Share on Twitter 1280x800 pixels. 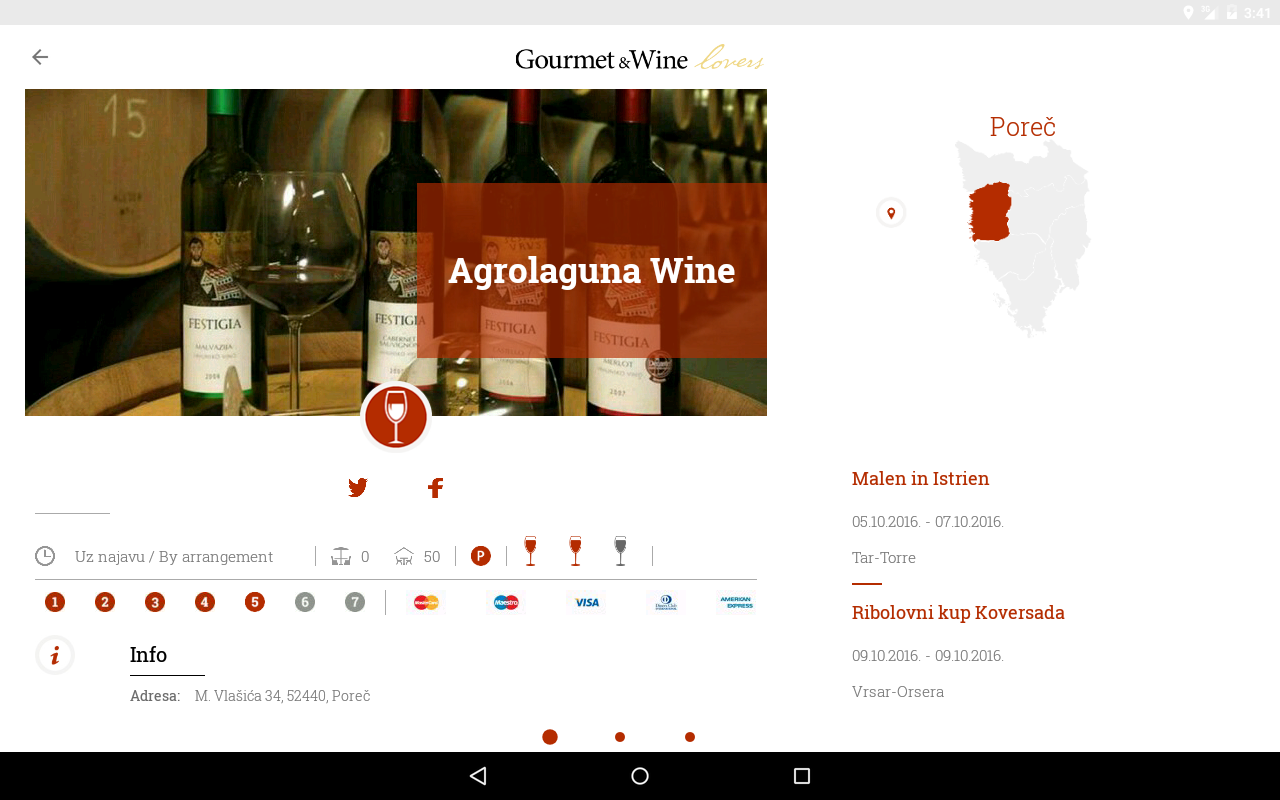tap(358, 488)
